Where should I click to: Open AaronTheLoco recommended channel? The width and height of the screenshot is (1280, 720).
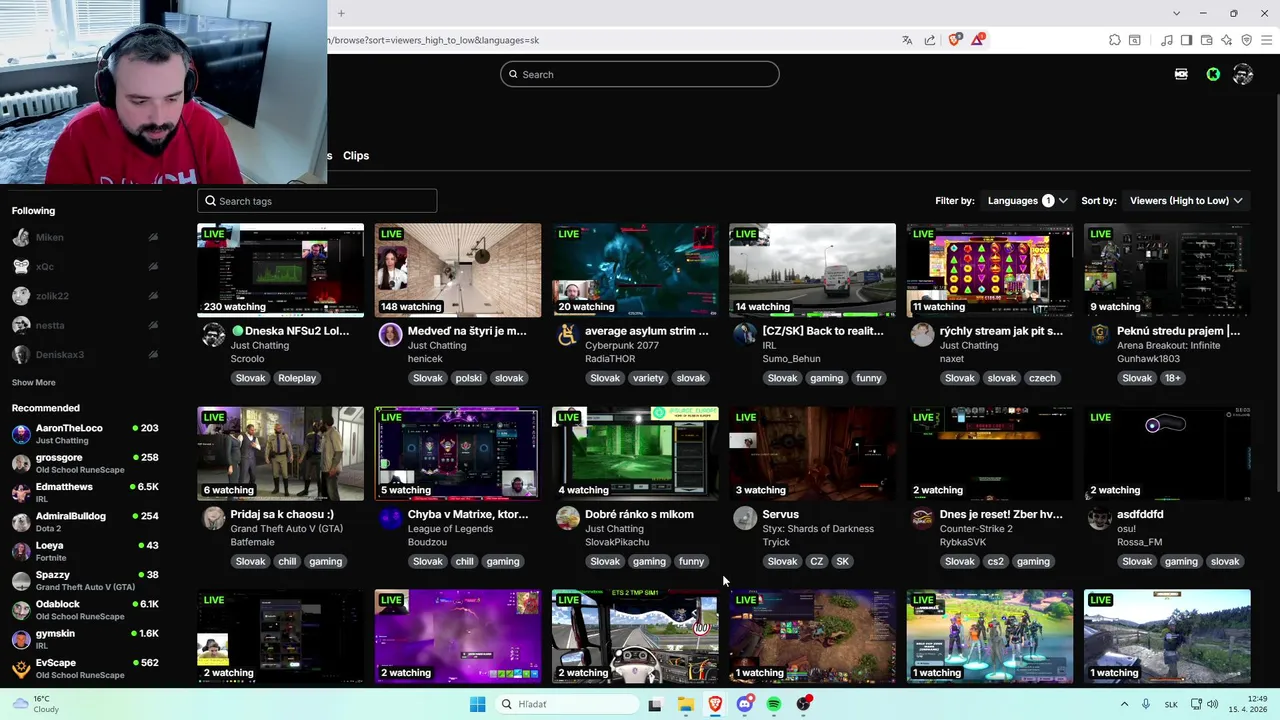click(85, 433)
